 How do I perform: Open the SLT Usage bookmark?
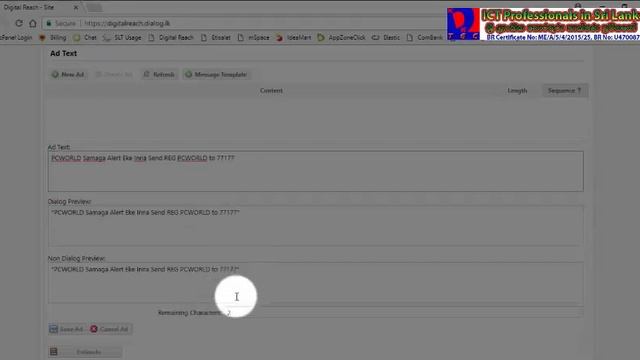(x=122, y=38)
